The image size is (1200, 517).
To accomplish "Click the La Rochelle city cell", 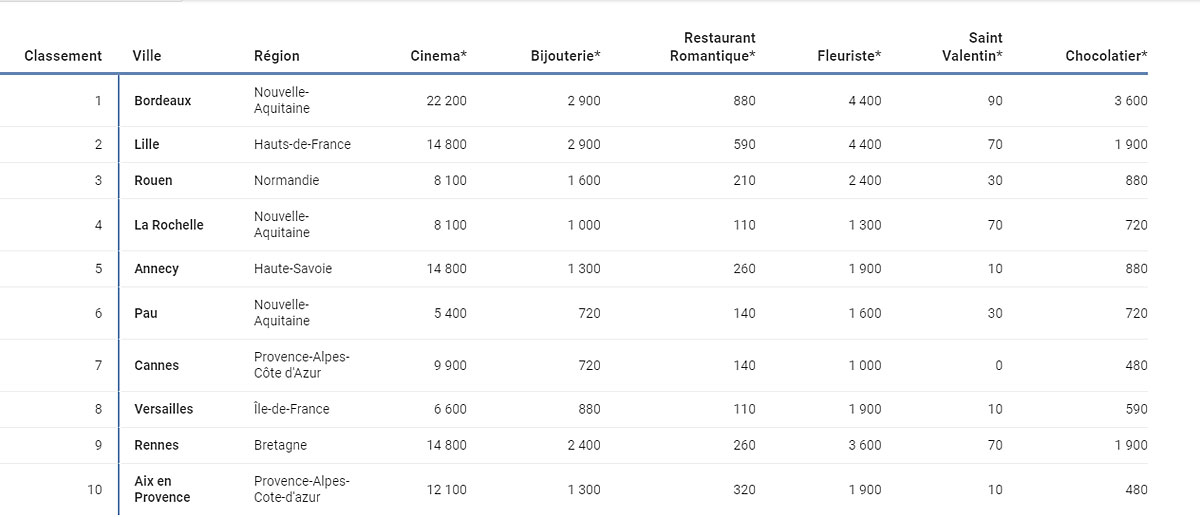I will 169,225.
